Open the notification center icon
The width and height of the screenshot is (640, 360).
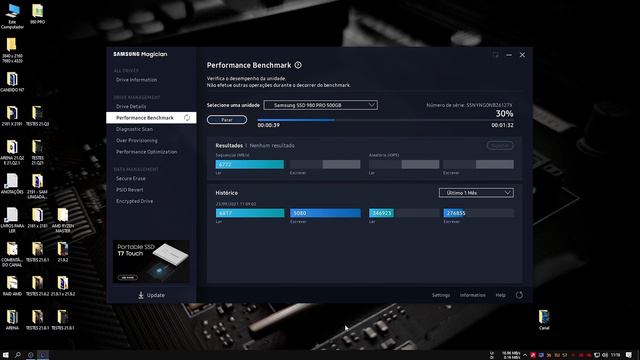click(629, 355)
